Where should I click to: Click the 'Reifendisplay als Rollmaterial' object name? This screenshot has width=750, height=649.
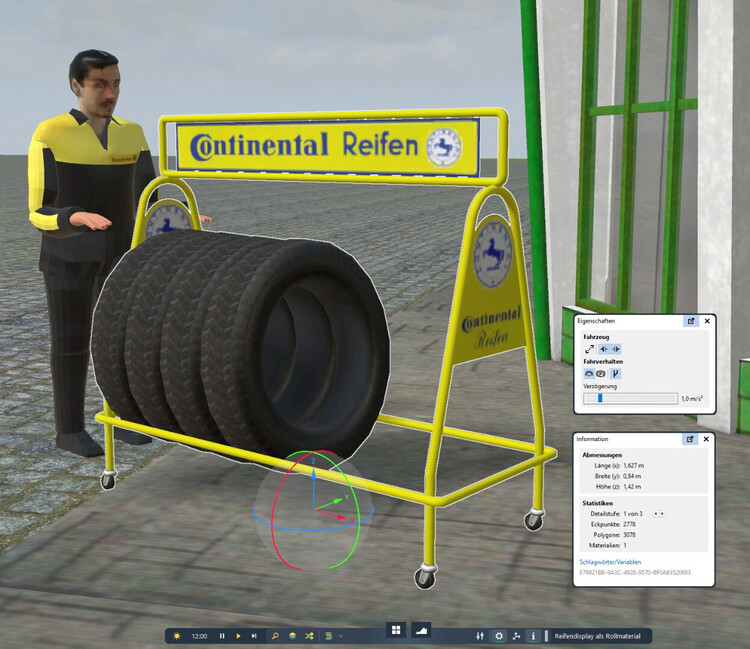point(597,636)
